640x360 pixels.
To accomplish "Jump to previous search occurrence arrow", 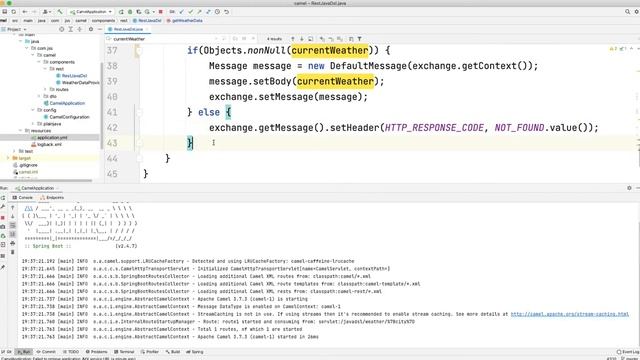I will [x=293, y=39].
